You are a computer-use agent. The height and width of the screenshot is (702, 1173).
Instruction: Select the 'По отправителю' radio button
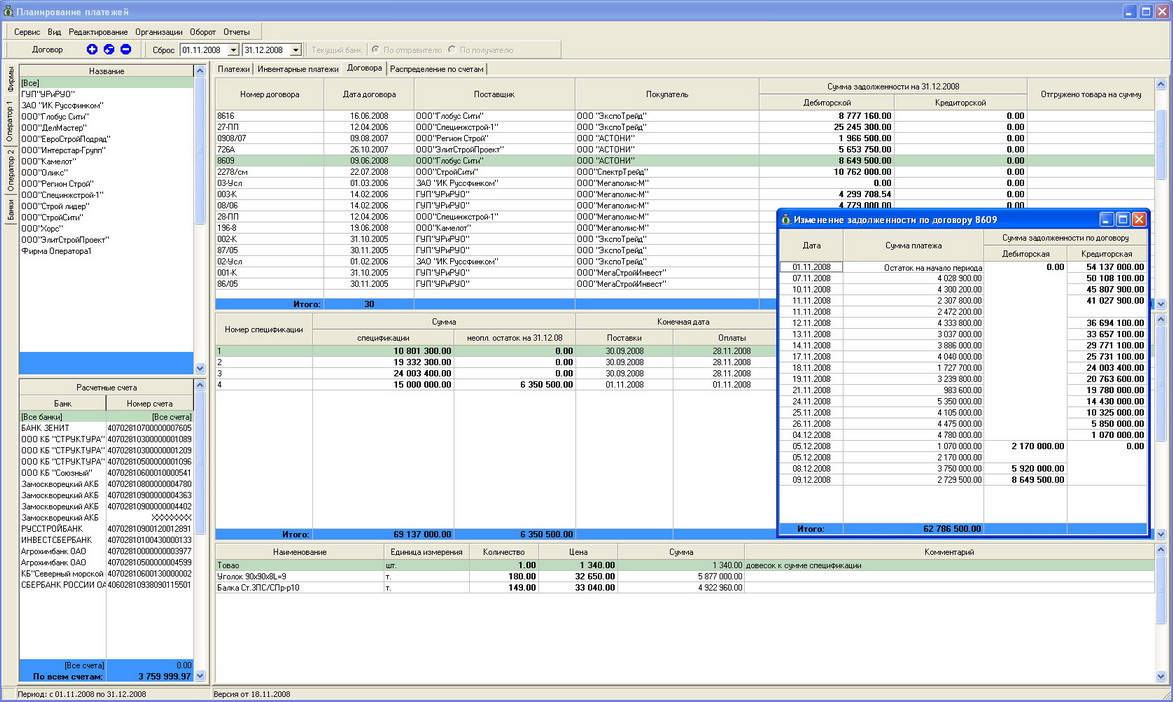coord(375,49)
